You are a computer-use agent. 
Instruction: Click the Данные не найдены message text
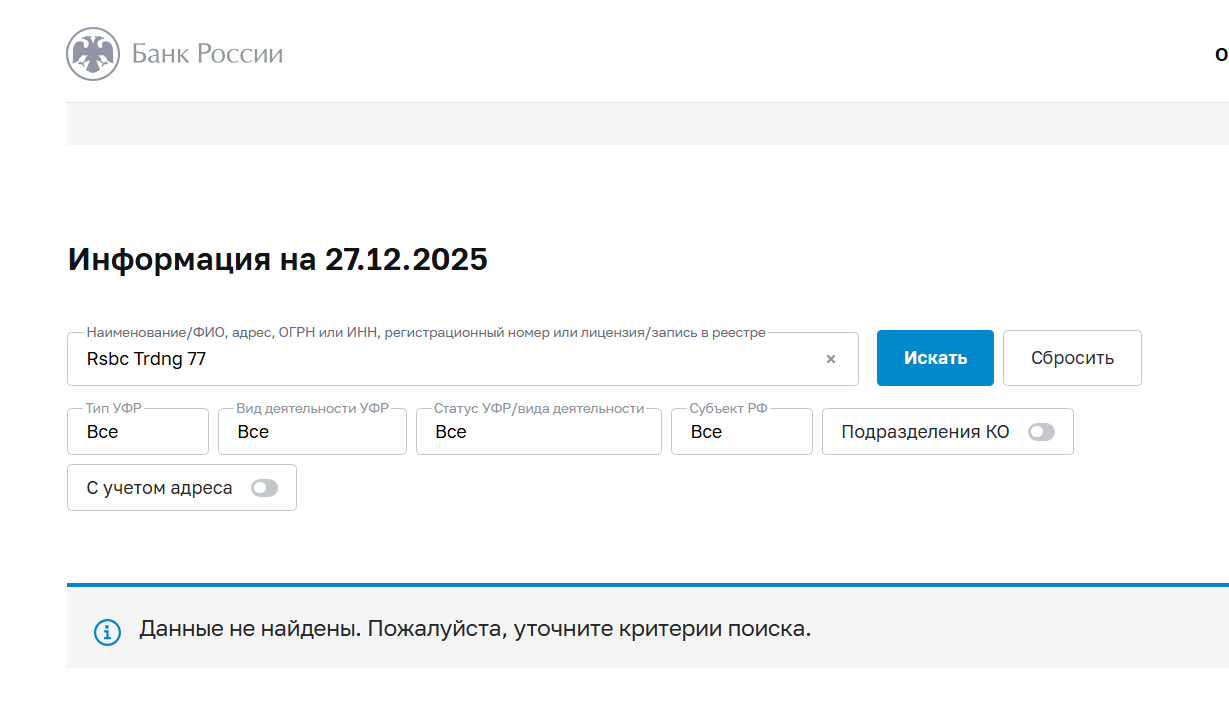475,630
